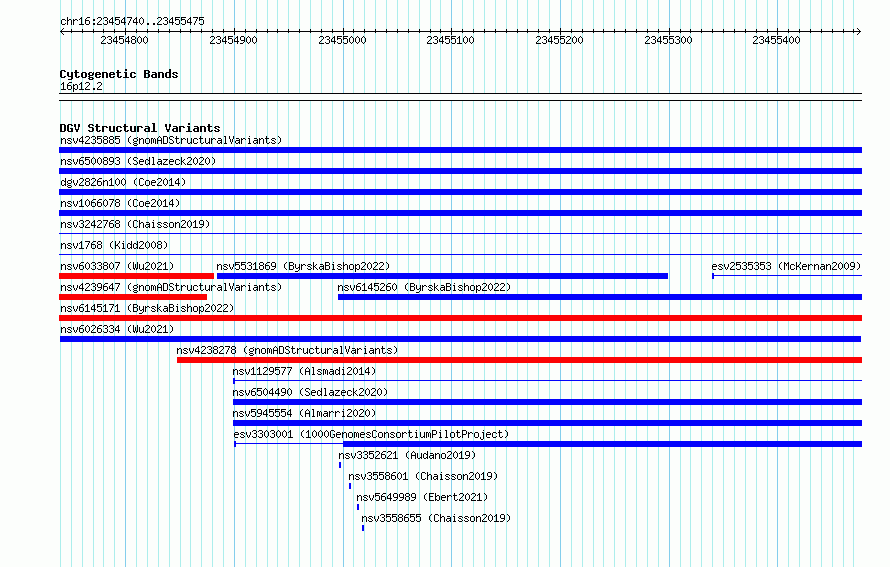Click the nsv1066078 Coe2014 label
Image resolution: width=890 pixels, height=567 pixels.
pyautogui.click(x=120, y=203)
